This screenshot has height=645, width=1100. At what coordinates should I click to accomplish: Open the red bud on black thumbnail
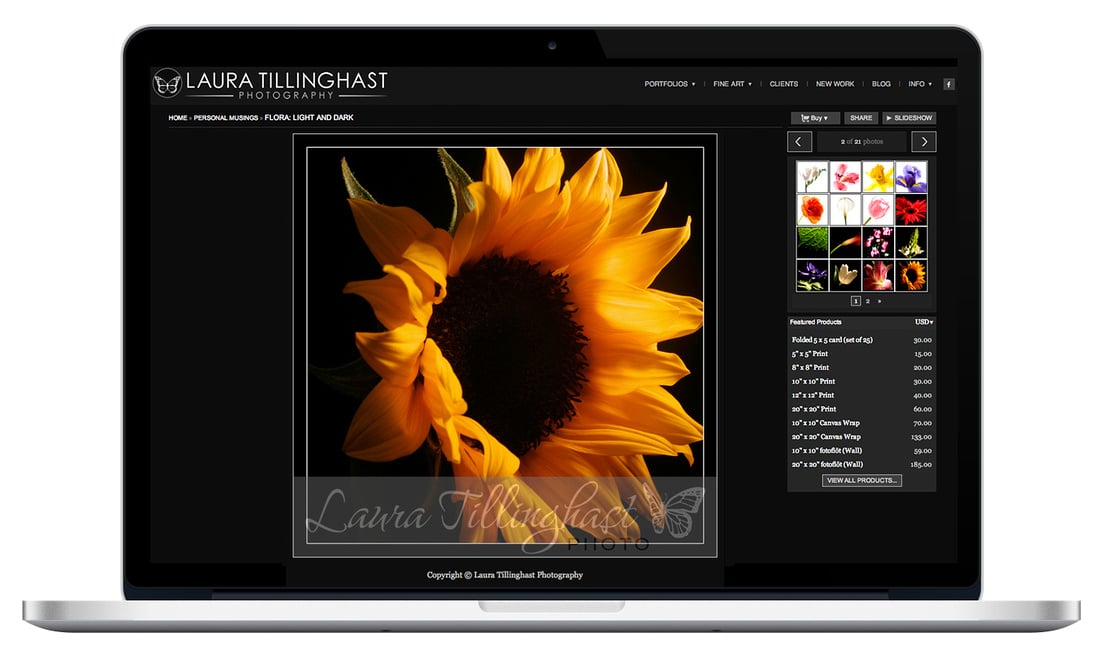tap(845, 243)
